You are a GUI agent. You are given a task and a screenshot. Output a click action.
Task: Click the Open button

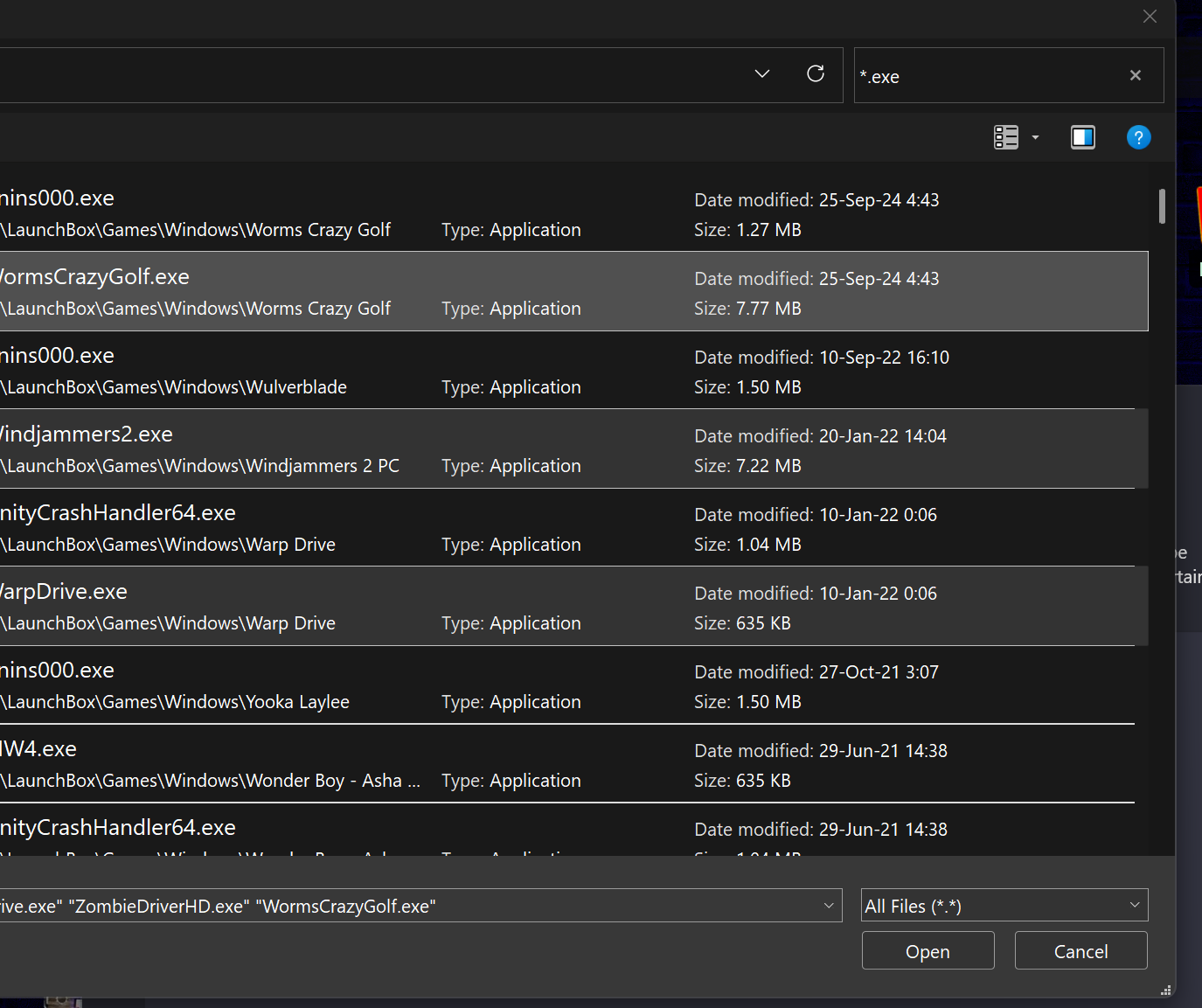[928, 951]
